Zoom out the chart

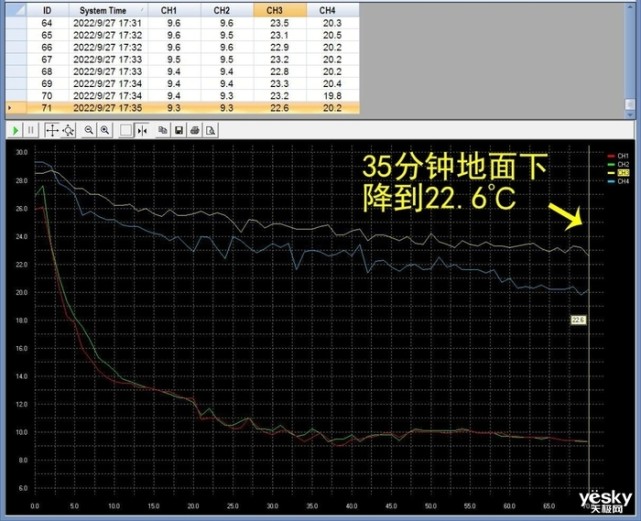[88, 130]
